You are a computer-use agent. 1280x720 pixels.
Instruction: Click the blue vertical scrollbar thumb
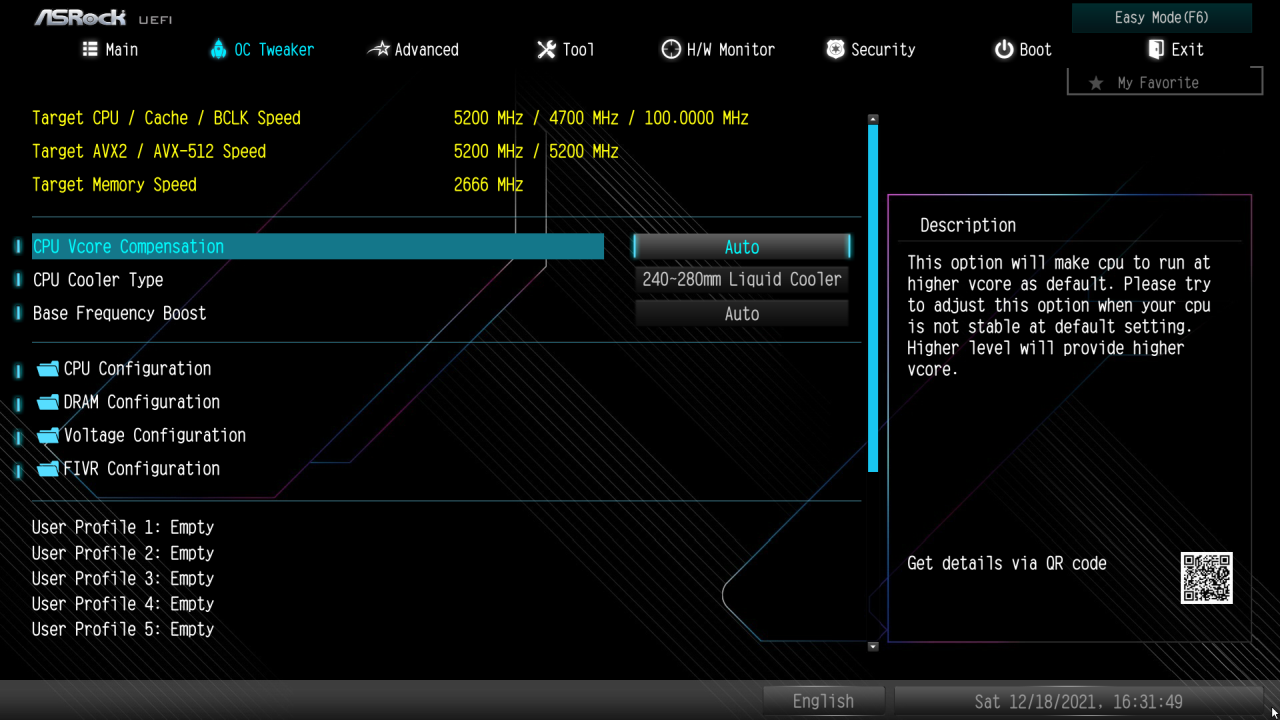[873, 298]
